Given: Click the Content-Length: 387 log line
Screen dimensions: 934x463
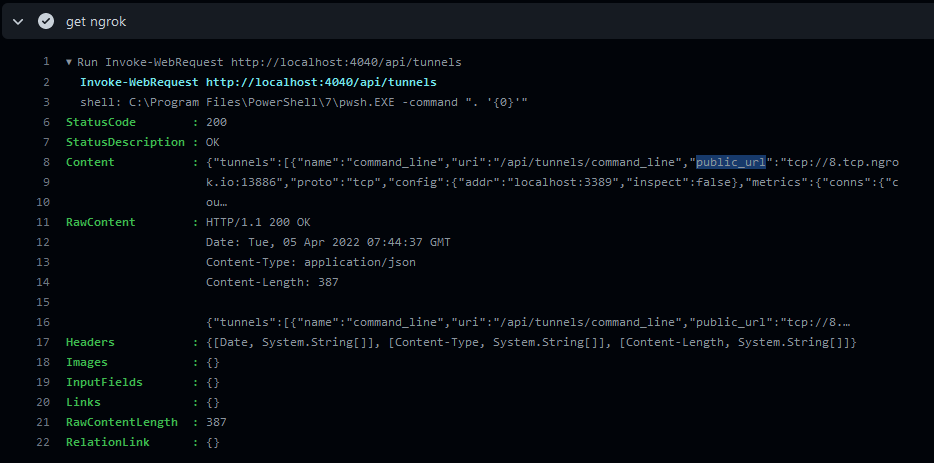Looking at the screenshot, I should tap(272, 282).
